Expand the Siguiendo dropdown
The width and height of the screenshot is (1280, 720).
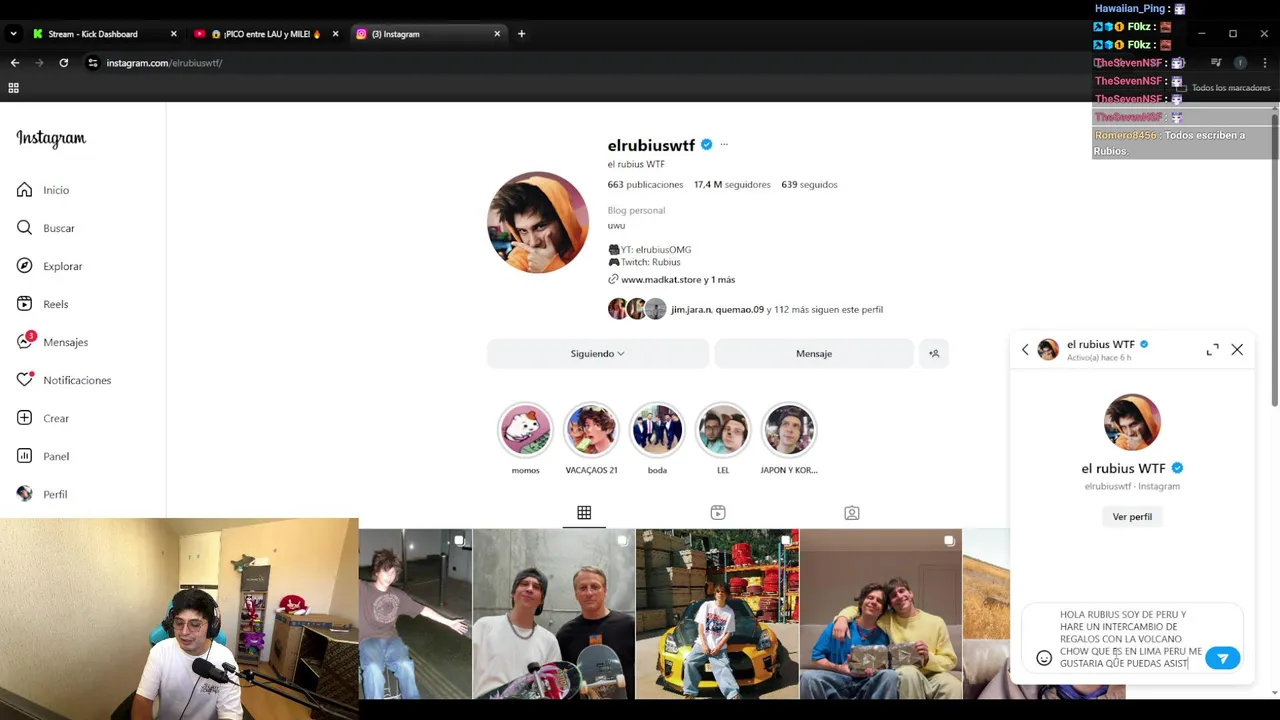click(x=597, y=353)
